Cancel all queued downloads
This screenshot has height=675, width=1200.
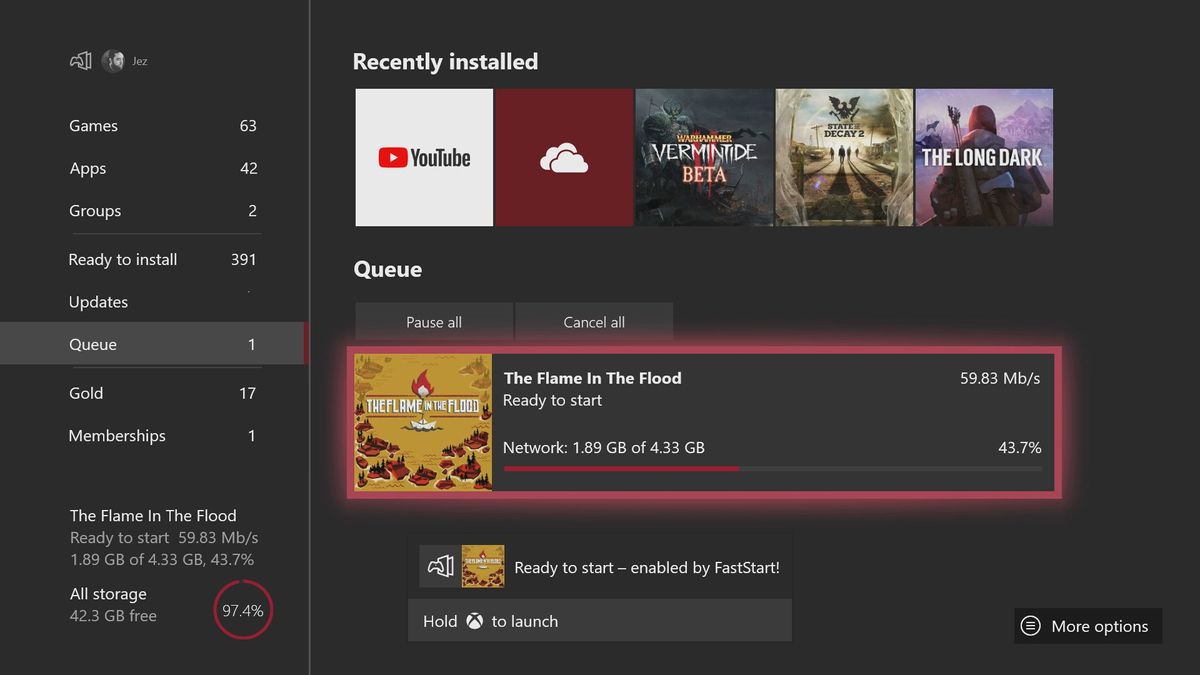point(594,322)
